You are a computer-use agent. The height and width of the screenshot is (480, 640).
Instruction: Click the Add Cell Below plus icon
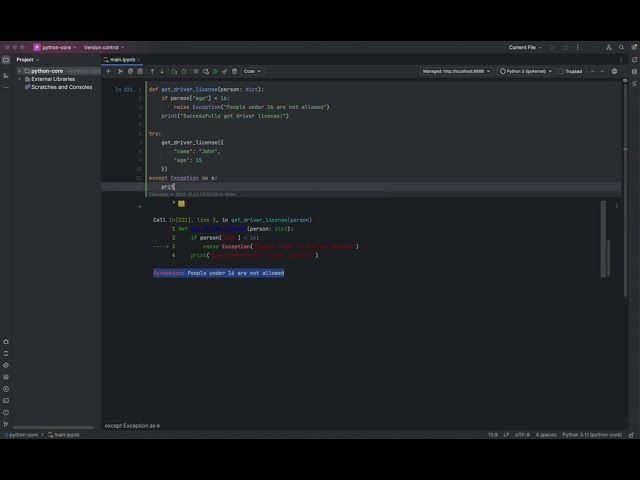[109, 71]
